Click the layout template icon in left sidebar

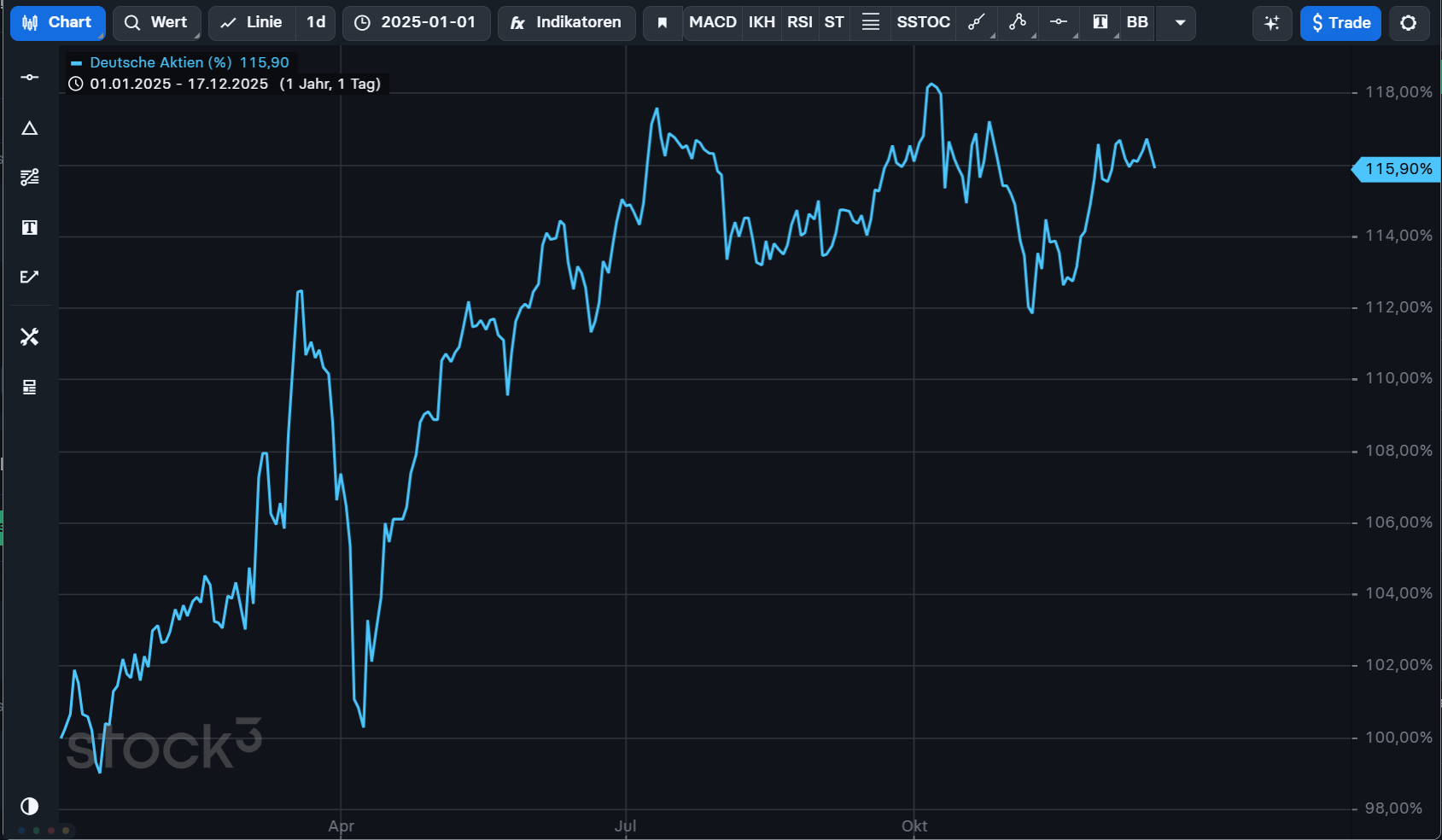point(30,388)
